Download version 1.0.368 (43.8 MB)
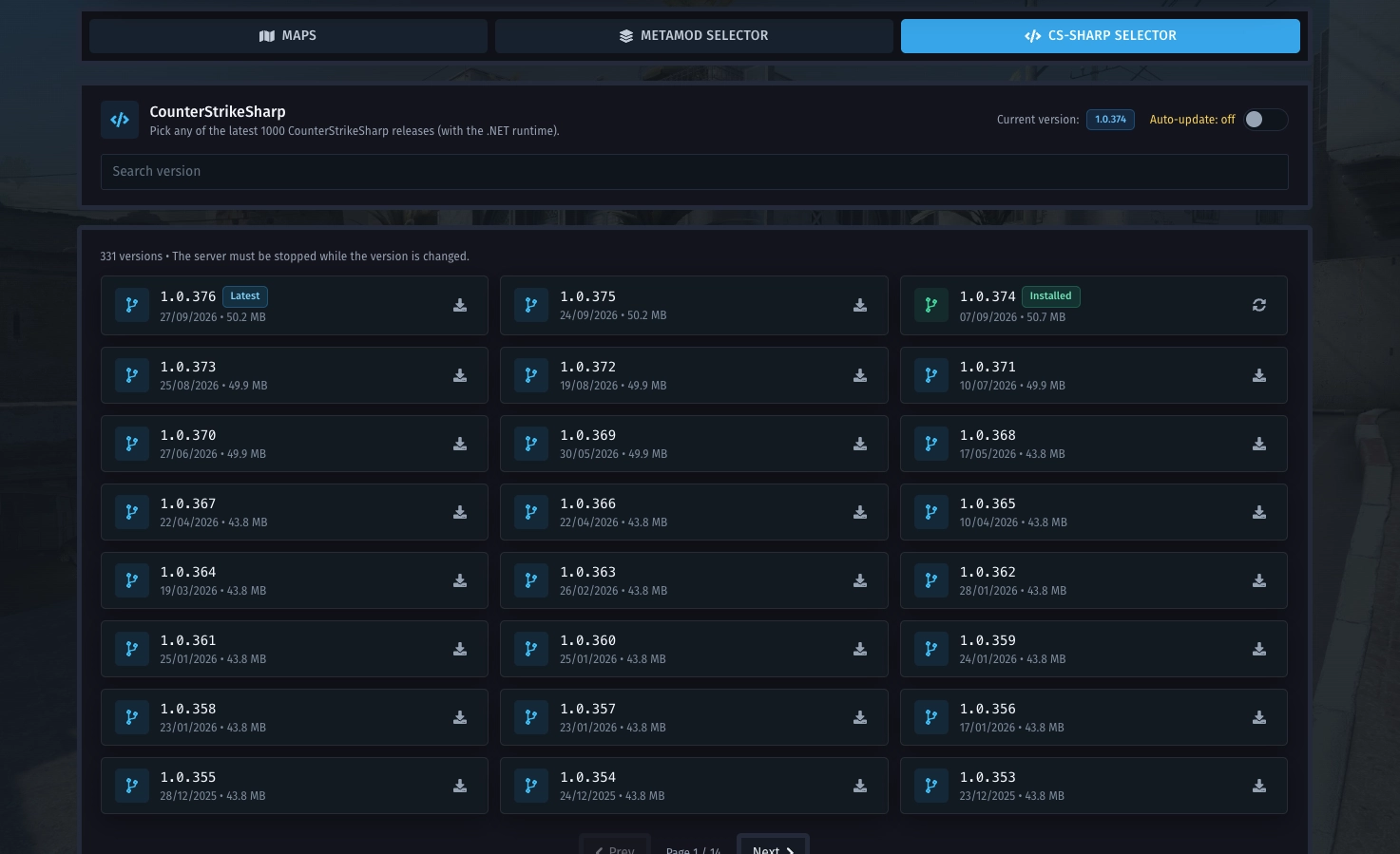The width and height of the screenshot is (1400, 854). 1259,444
